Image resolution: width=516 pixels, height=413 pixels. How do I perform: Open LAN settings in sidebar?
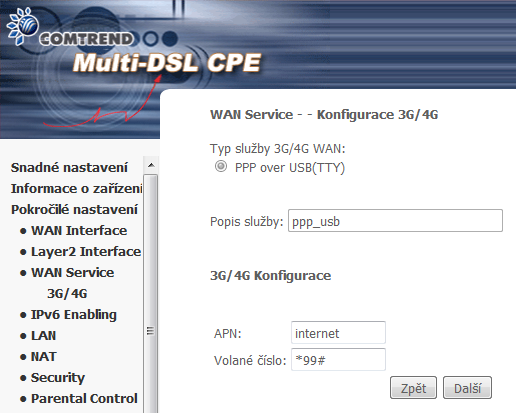(x=43, y=336)
